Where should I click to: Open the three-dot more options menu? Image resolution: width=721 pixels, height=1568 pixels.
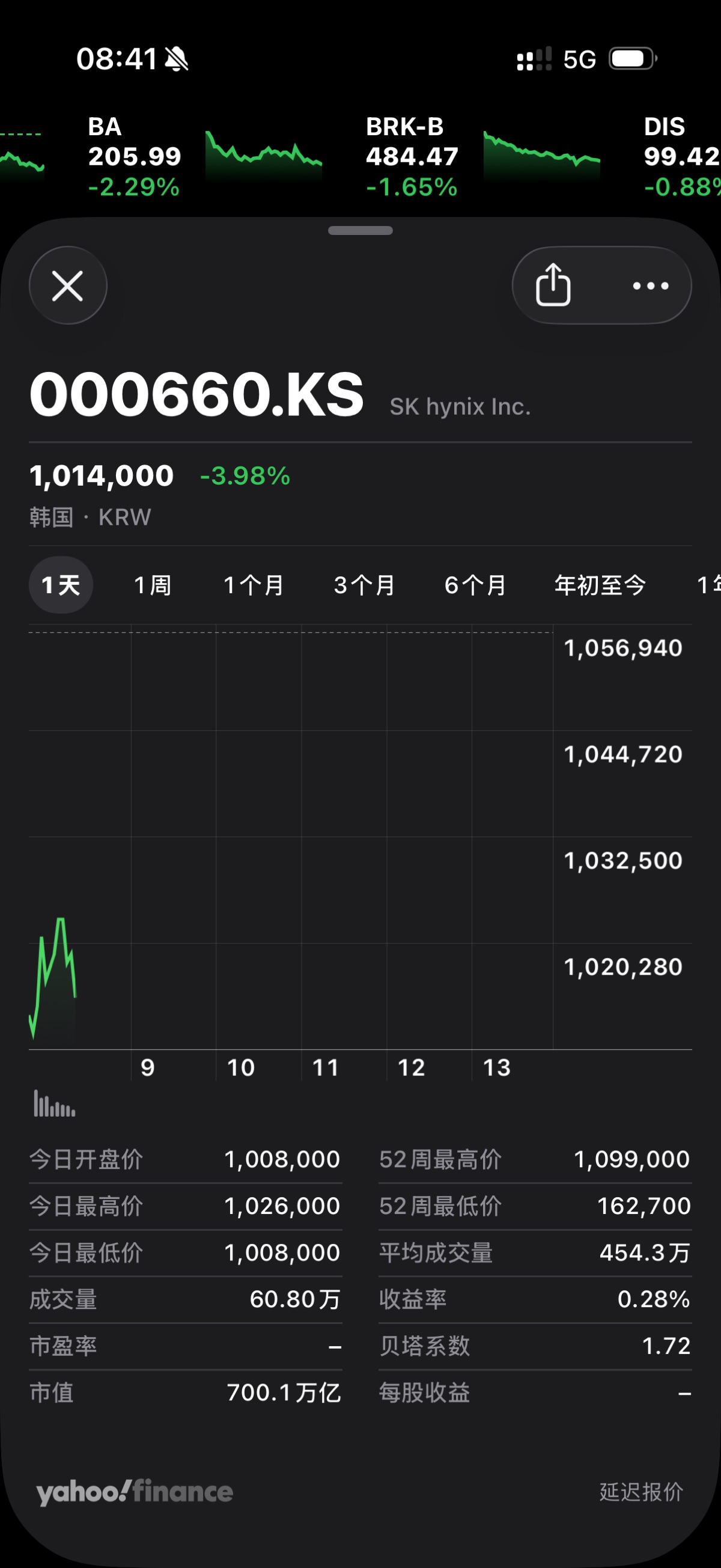click(x=651, y=285)
